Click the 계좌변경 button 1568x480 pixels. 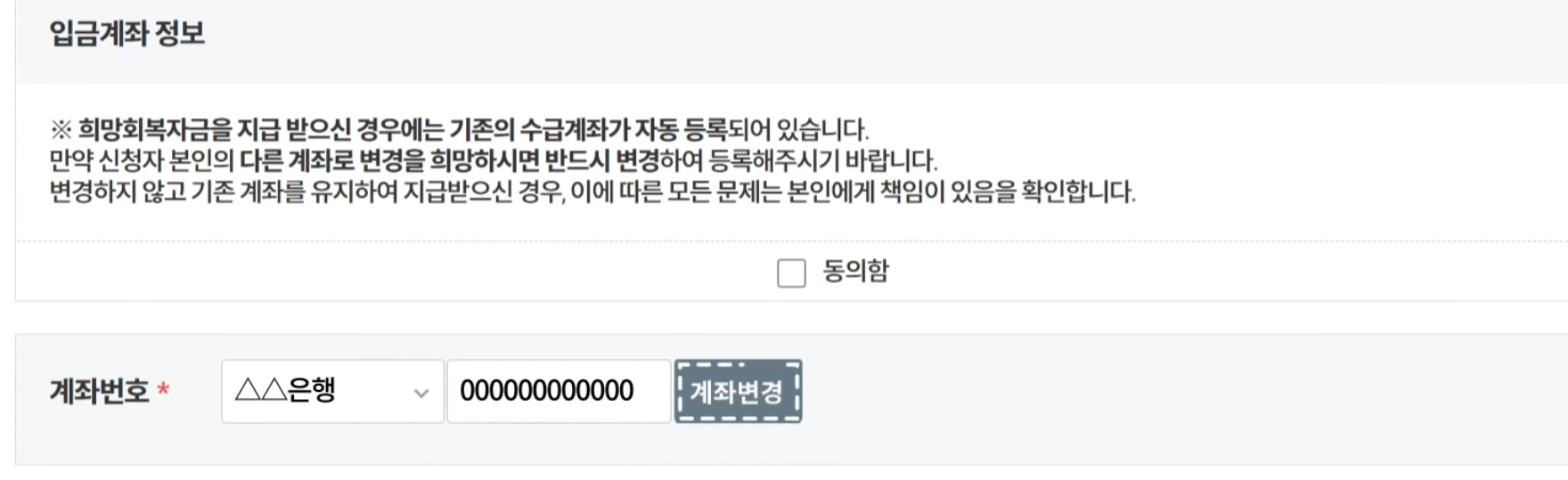pyautogui.click(x=738, y=391)
